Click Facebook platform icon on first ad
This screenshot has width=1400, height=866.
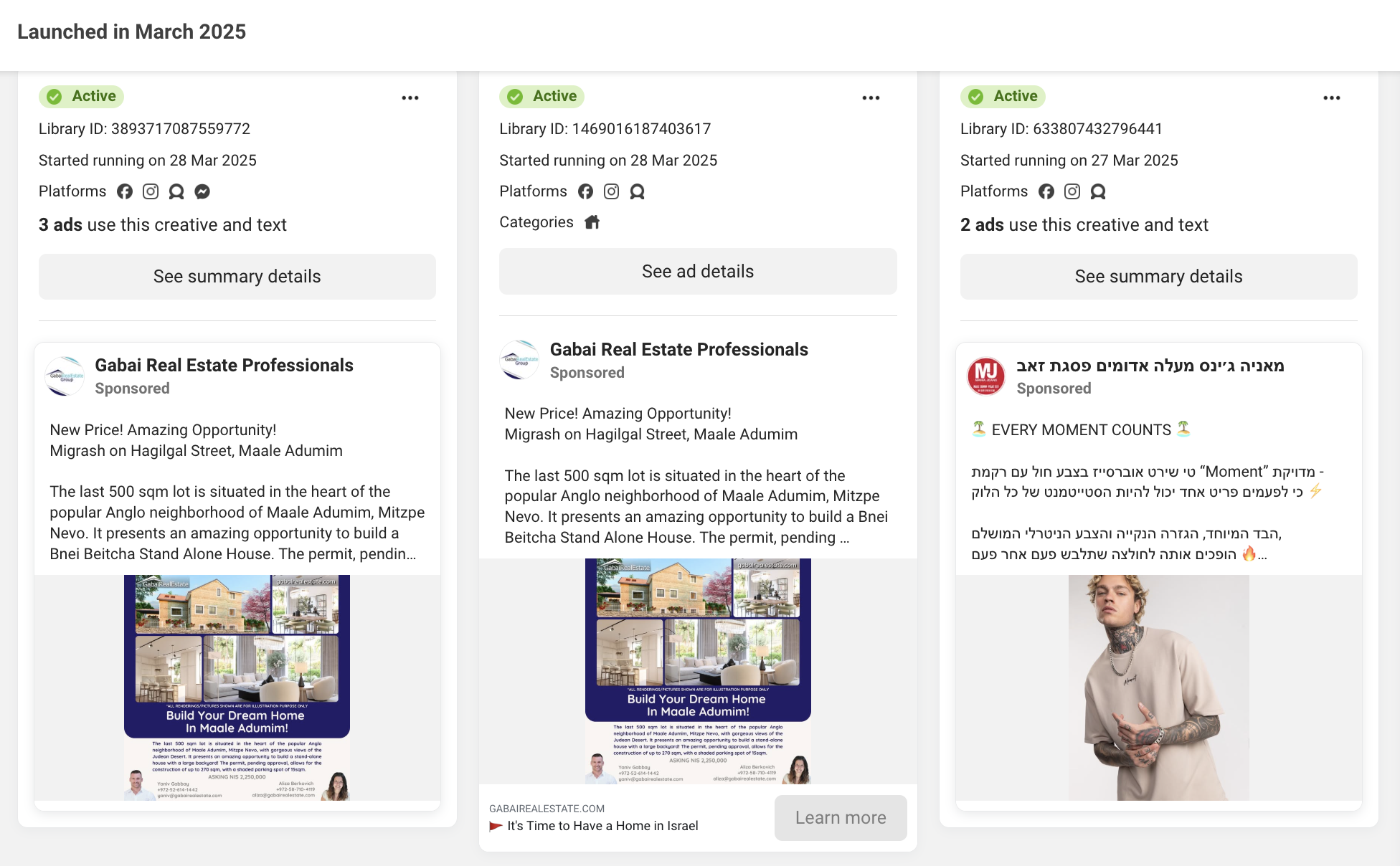point(125,191)
